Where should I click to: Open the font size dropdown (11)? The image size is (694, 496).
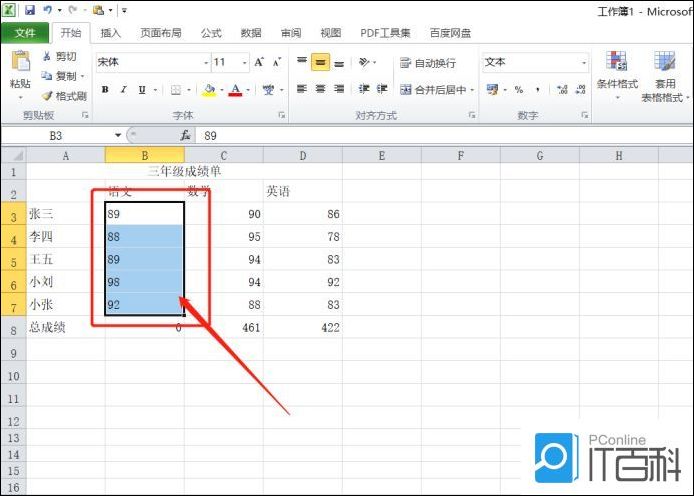[x=244, y=63]
